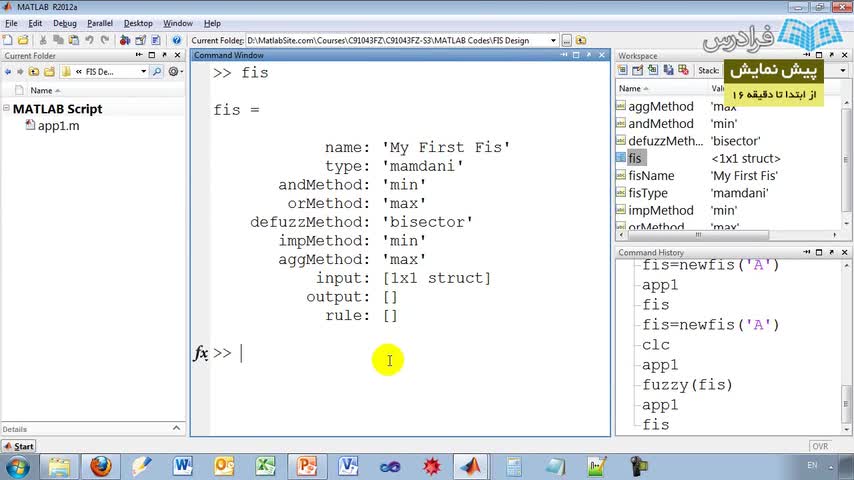Screen dimensions: 854x480
Task: Import data icon in Workspace toolbar
Action: coord(652,70)
